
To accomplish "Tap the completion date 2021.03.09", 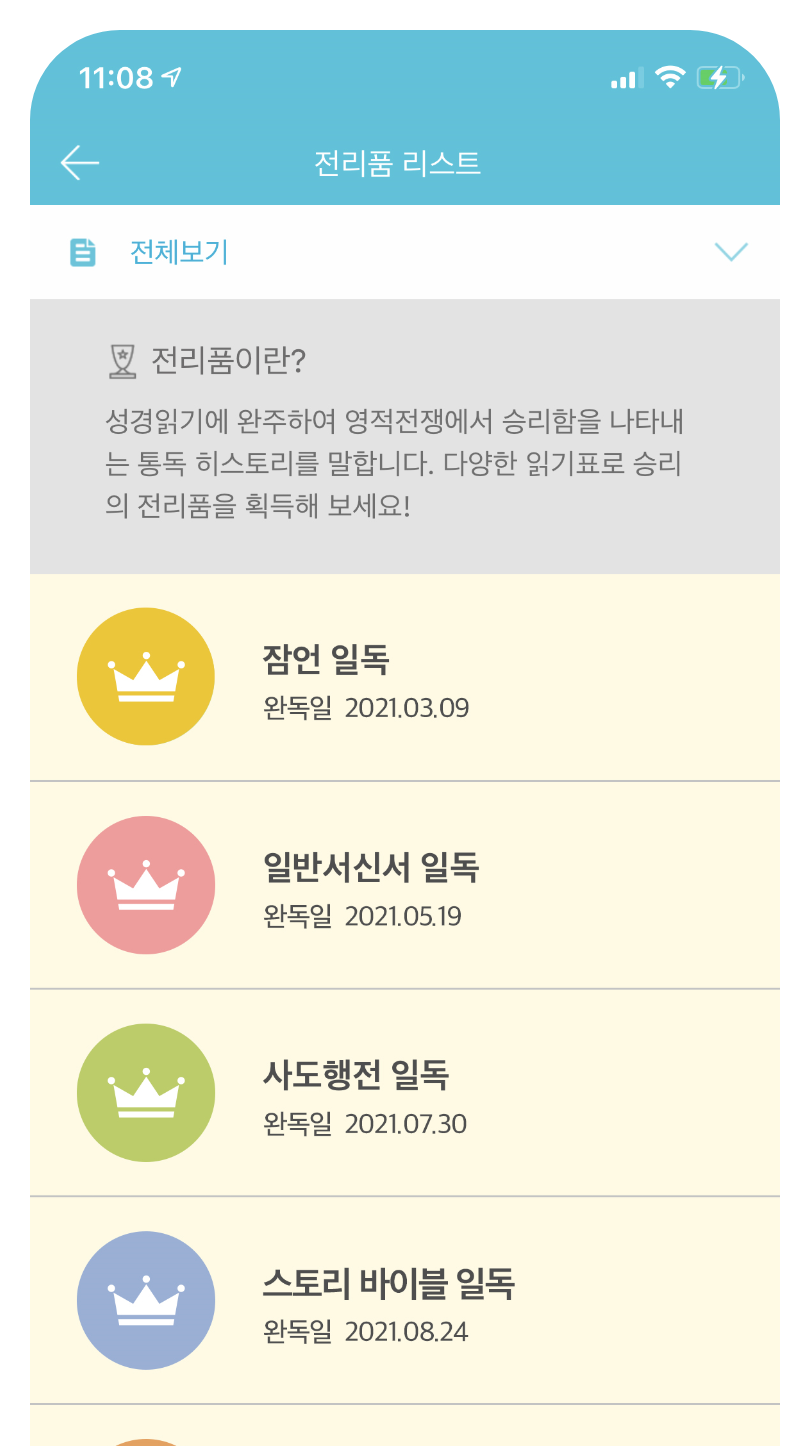I will pos(407,709).
